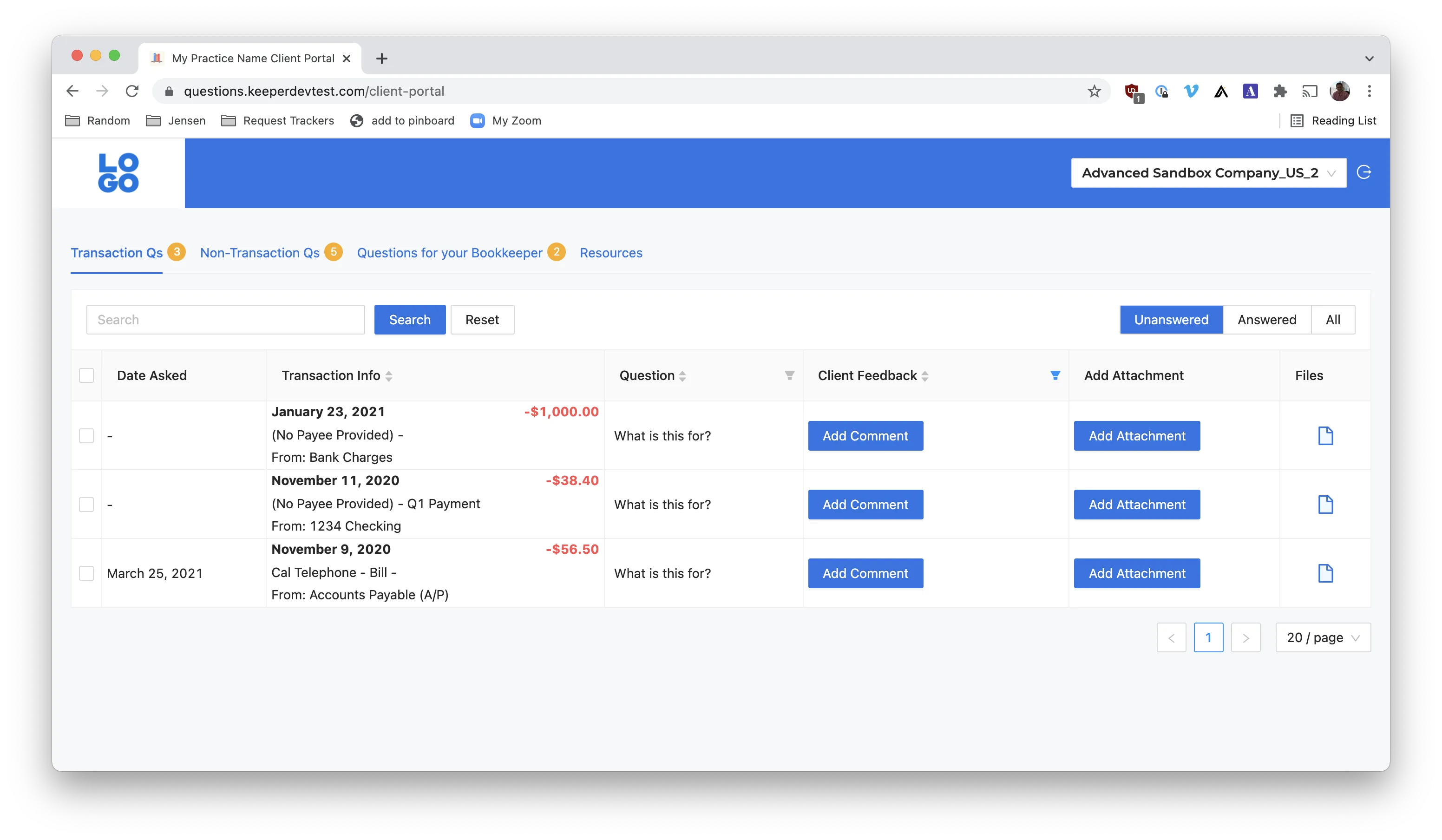
Task: Add Comment for the -$1,000.00 transaction
Action: coord(865,435)
